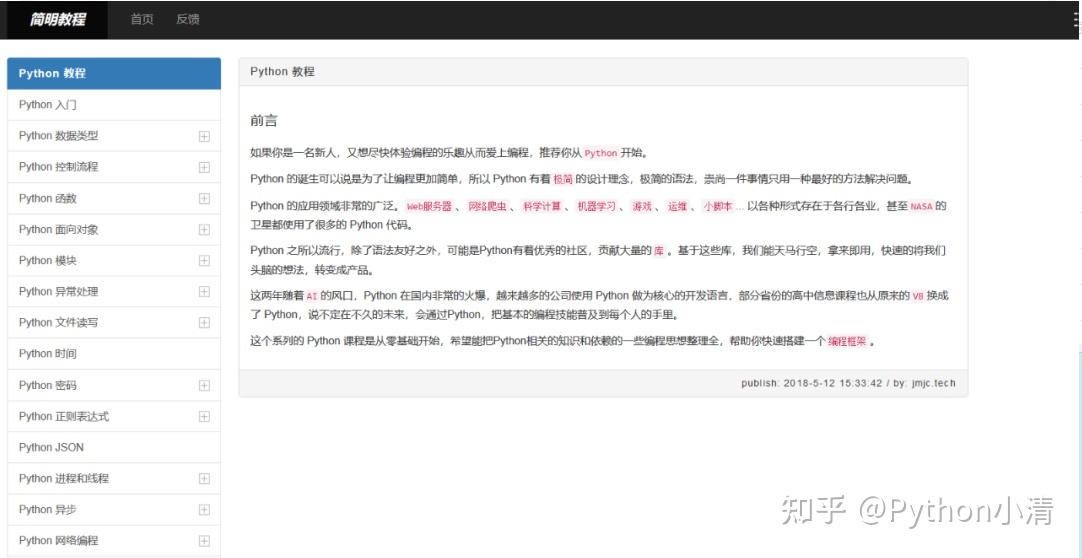Open the 反馈 nav item

[188, 19]
